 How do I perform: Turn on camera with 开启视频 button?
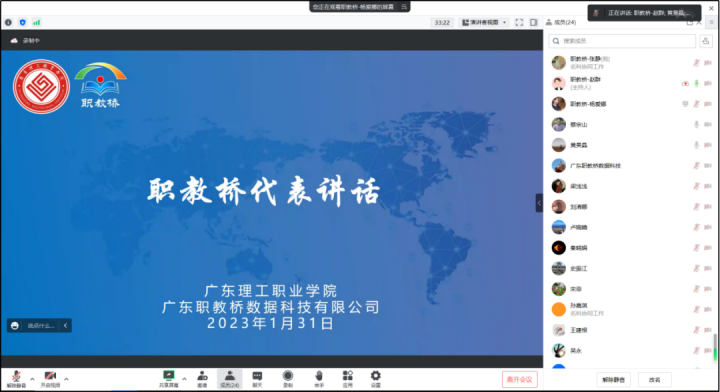[x=50, y=379]
